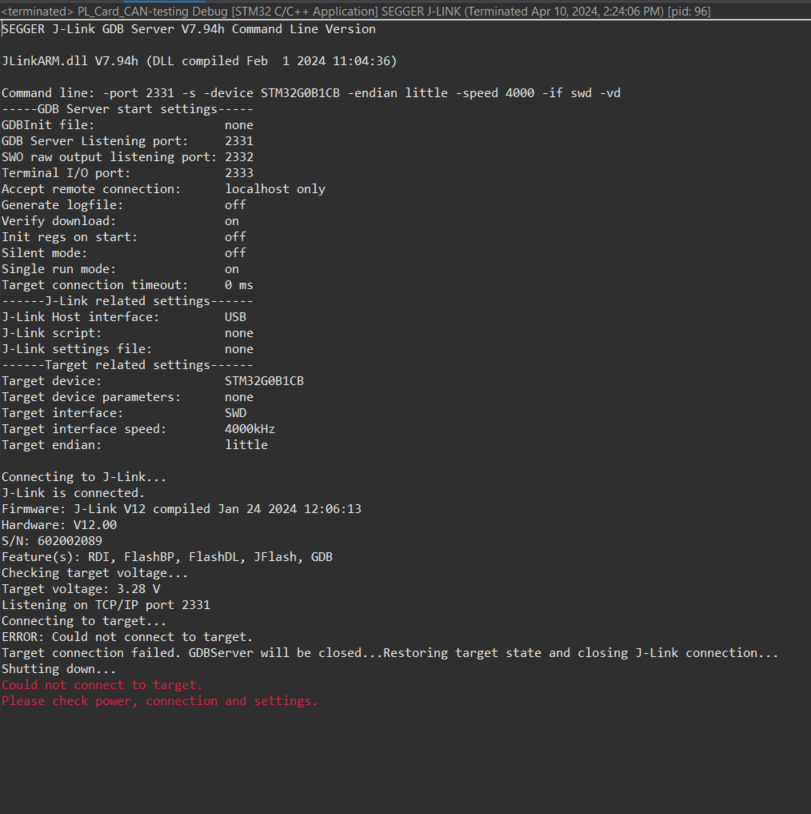Click the 'Listening on TCP/IP port 2331' line

point(106,605)
